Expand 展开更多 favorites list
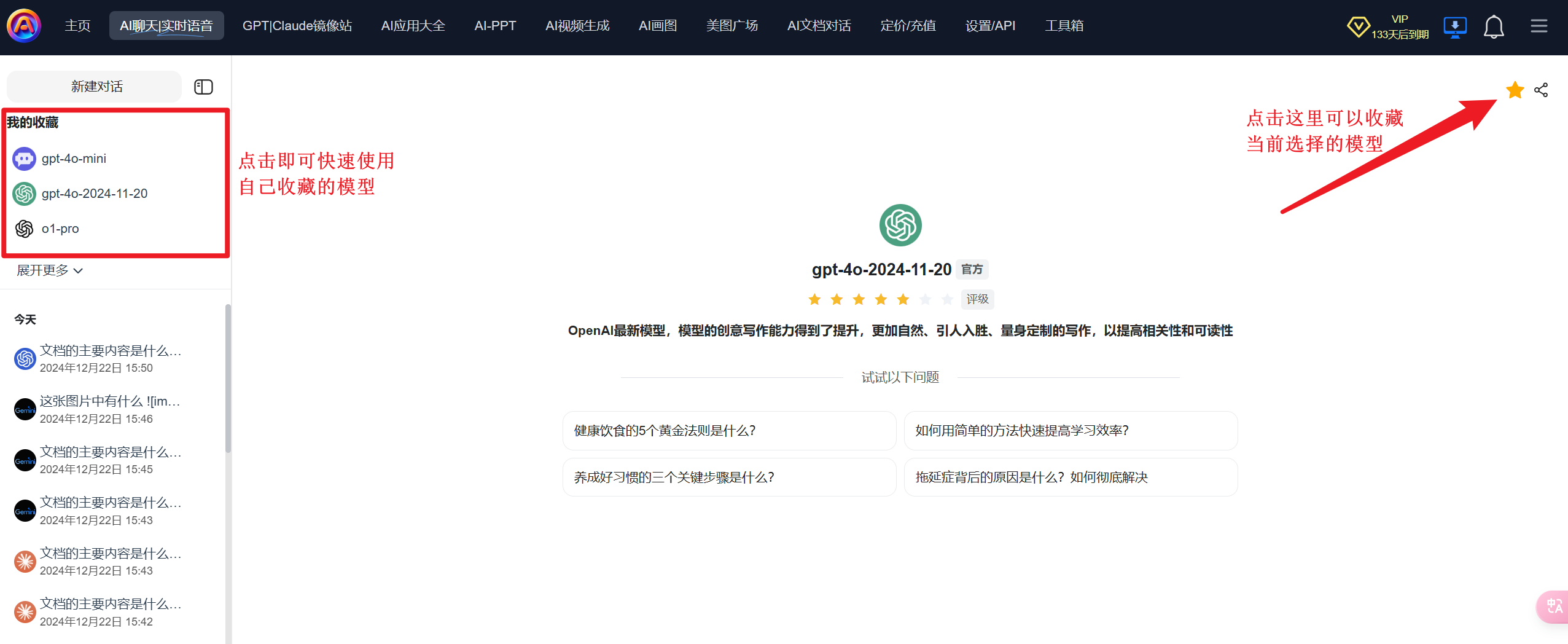1568x644 pixels. click(x=50, y=270)
